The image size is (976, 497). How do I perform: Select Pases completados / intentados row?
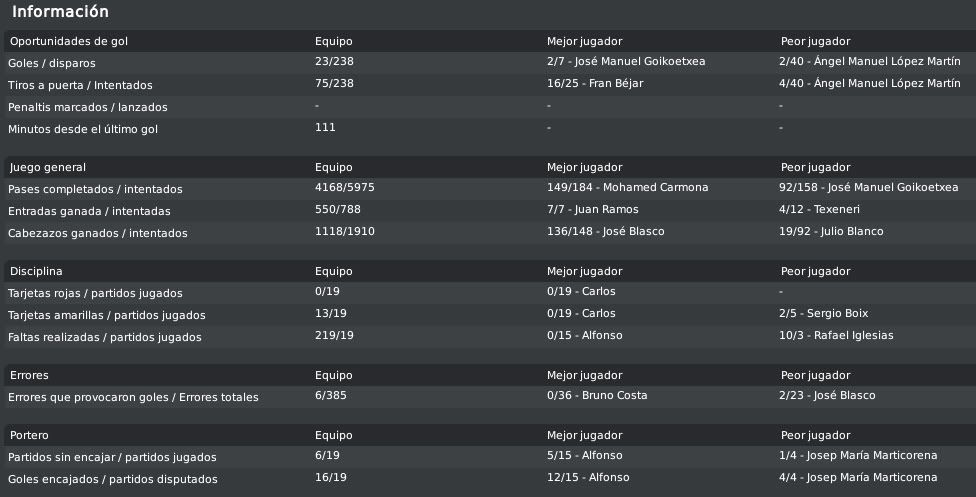click(490, 189)
